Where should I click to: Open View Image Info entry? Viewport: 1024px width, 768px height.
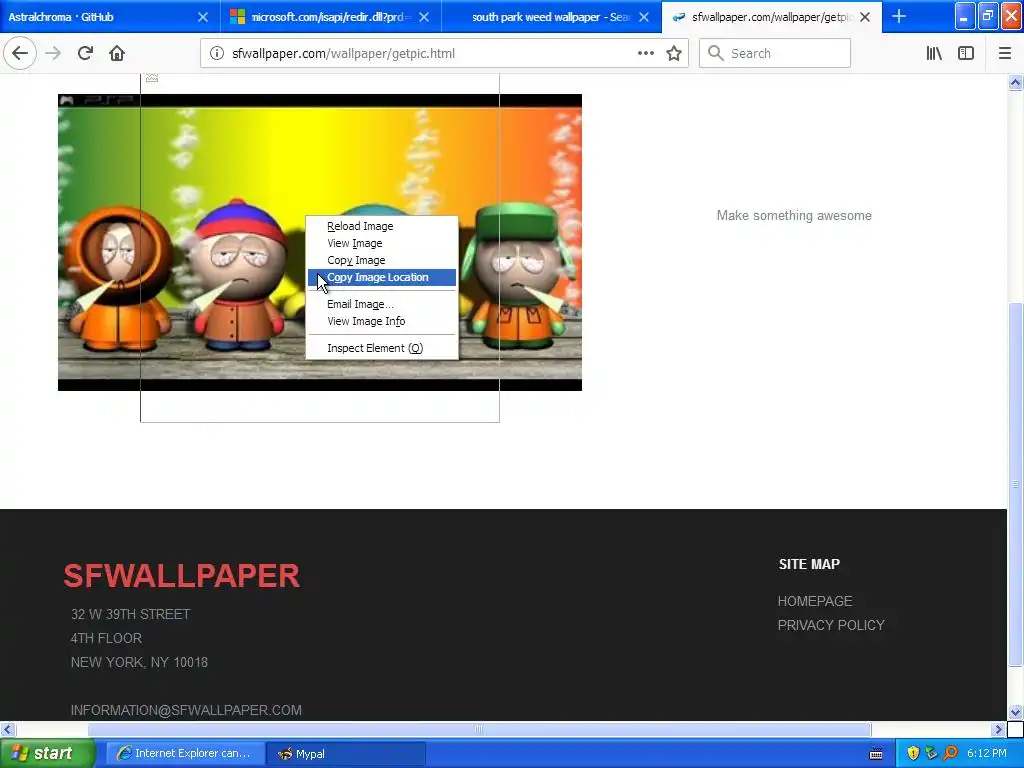[381, 321]
